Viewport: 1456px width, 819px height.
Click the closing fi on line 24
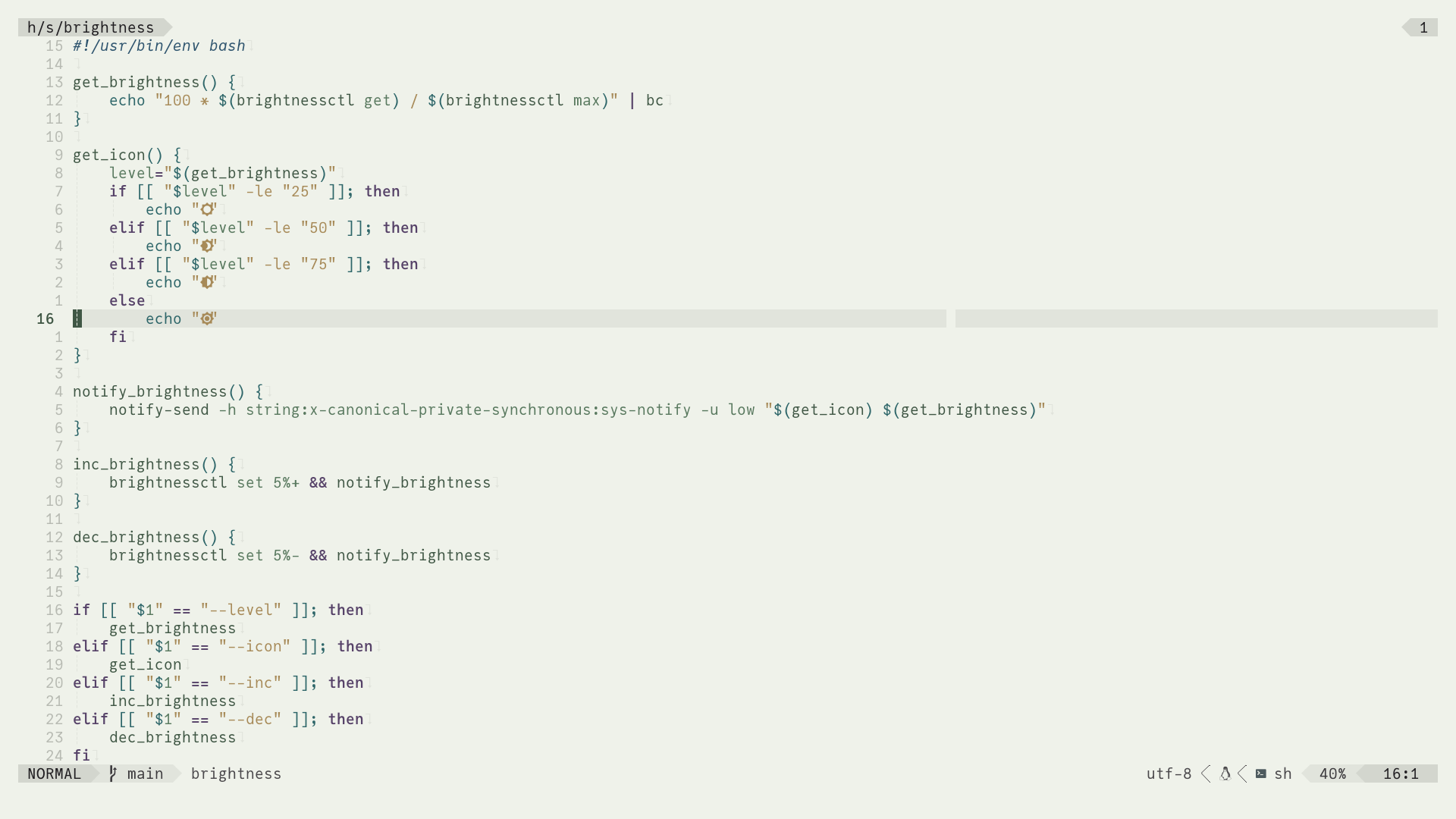[81, 755]
